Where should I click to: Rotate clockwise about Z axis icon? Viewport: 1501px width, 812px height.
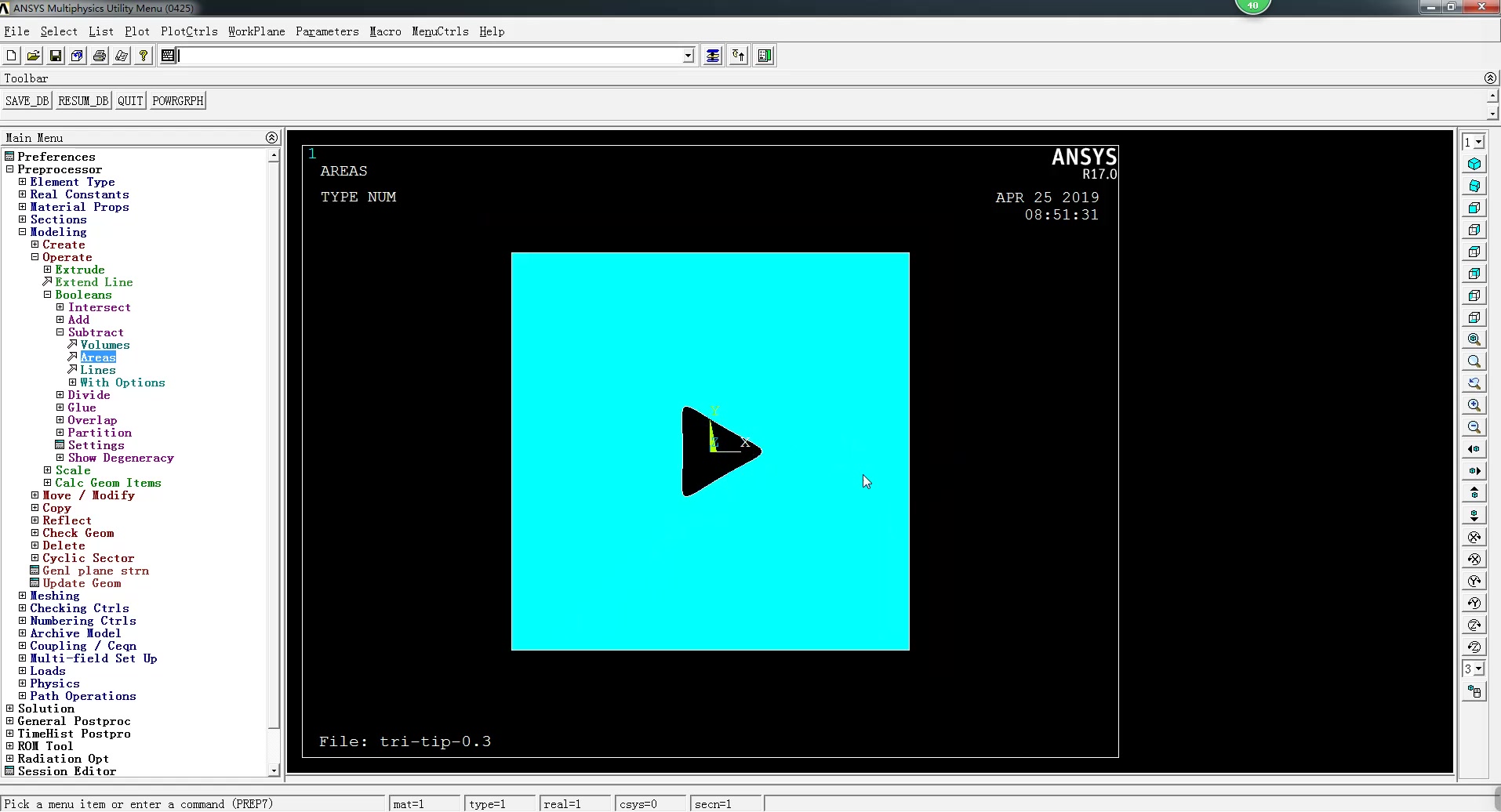pyautogui.click(x=1474, y=625)
